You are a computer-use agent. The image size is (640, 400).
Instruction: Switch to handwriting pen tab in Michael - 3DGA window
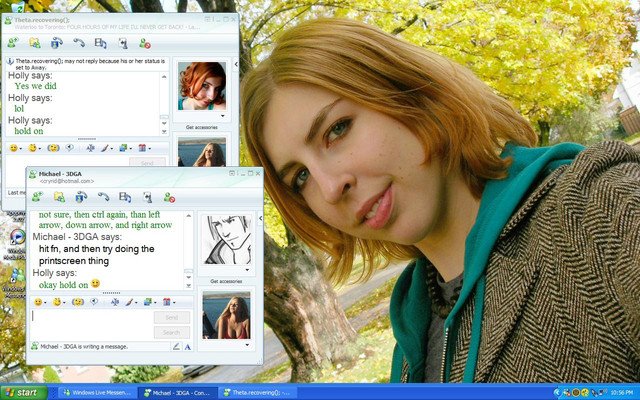coord(176,347)
